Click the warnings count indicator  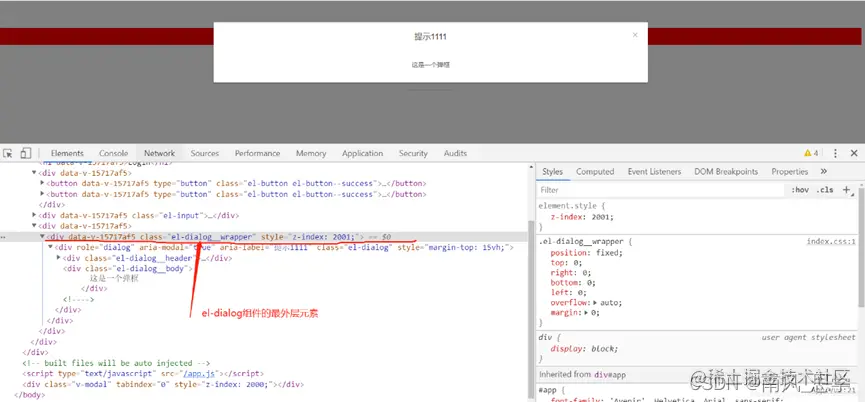(811, 153)
